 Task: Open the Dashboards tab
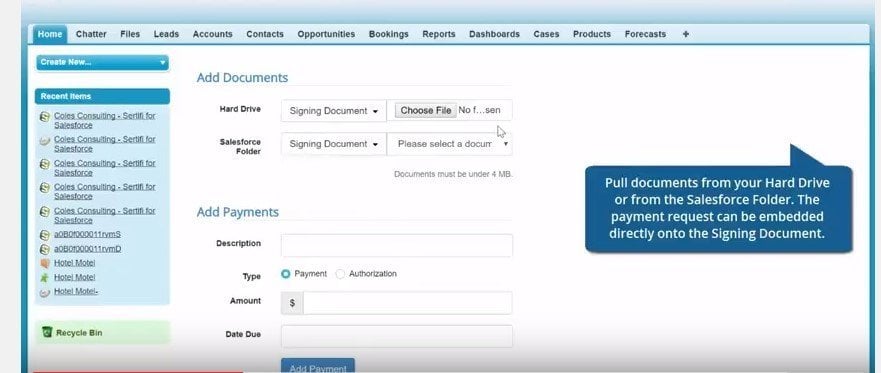tap(494, 34)
